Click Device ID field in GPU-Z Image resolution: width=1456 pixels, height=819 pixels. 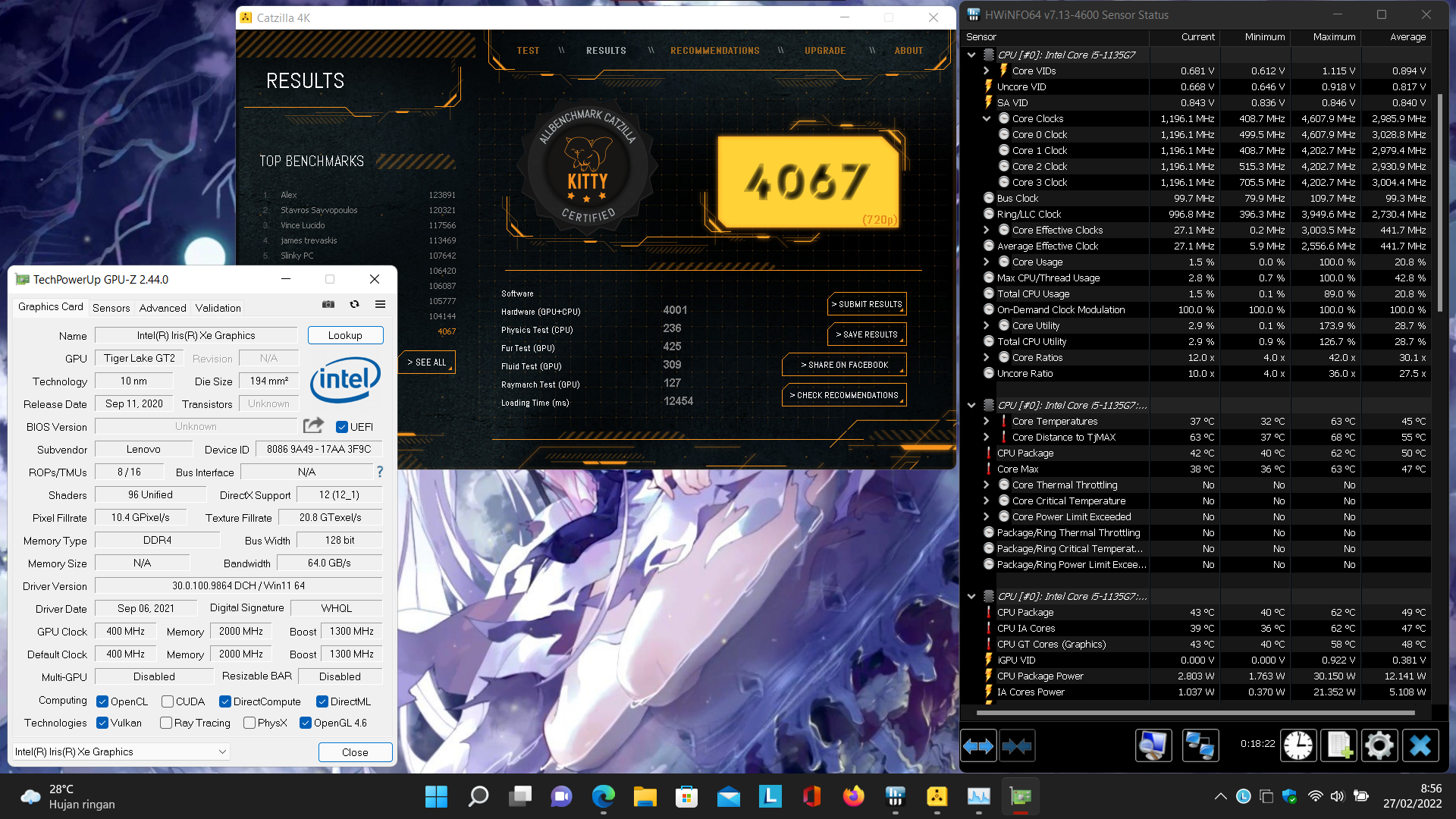(318, 449)
